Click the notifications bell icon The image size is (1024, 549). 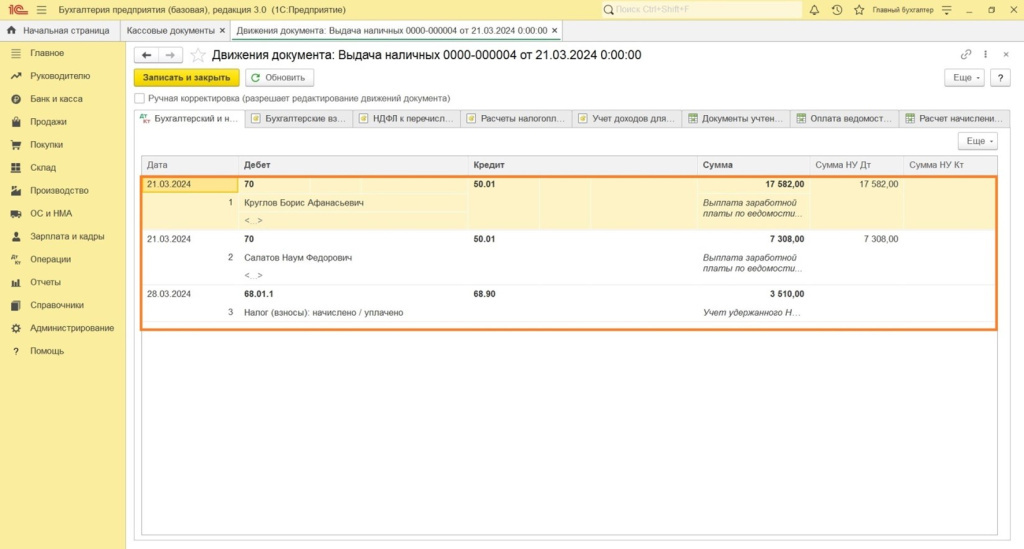click(x=814, y=9)
